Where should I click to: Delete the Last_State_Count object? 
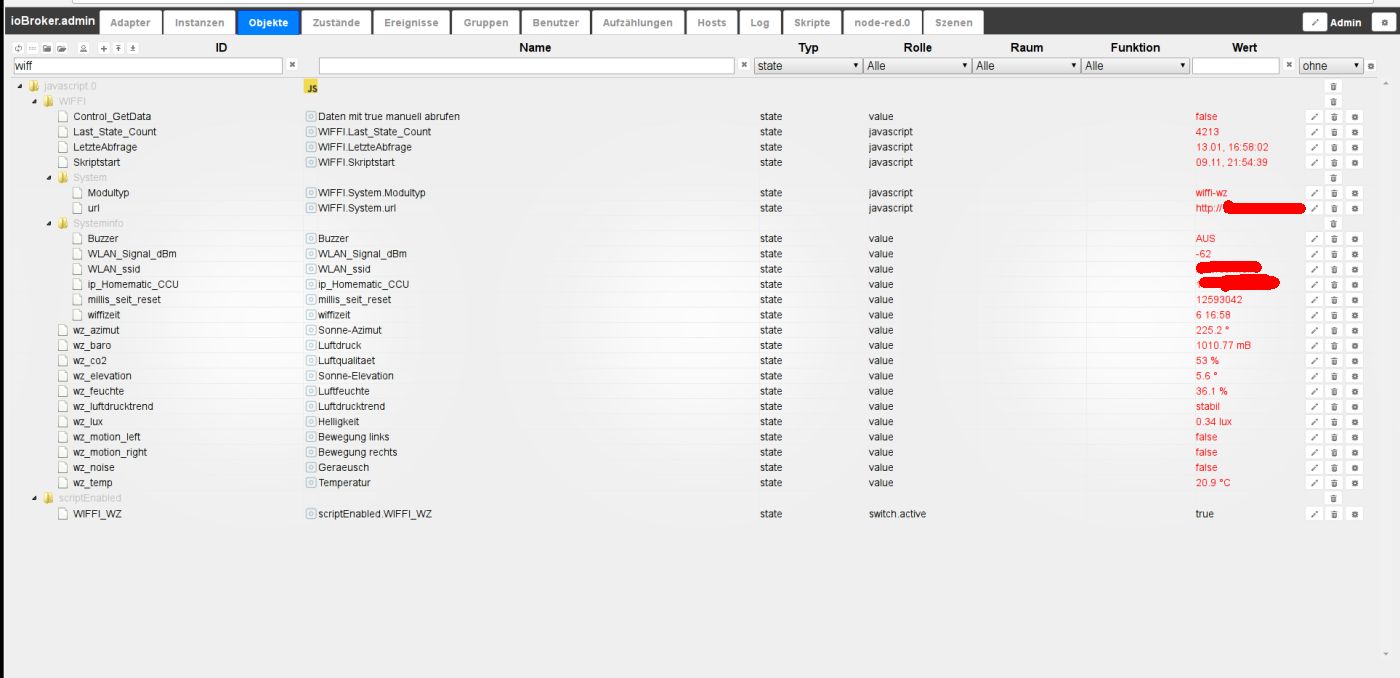point(1334,132)
